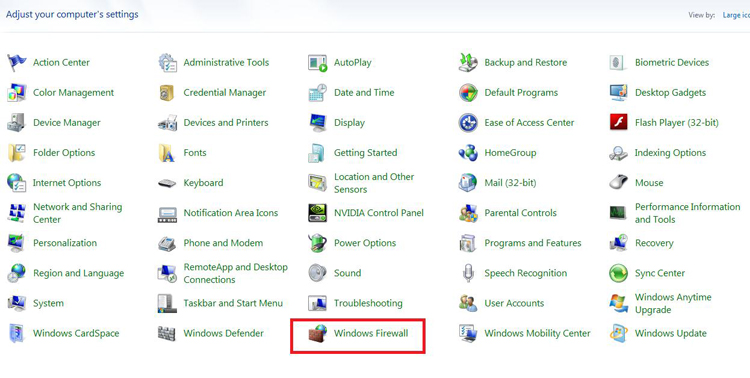750x378 pixels.
Task: Click the Sync Center green icon
Action: [618, 273]
